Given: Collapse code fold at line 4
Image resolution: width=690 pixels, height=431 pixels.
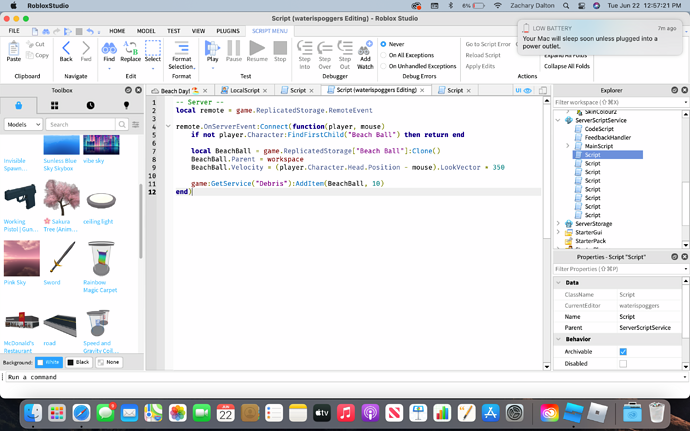Looking at the screenshot, I should [x=168, y=126].
